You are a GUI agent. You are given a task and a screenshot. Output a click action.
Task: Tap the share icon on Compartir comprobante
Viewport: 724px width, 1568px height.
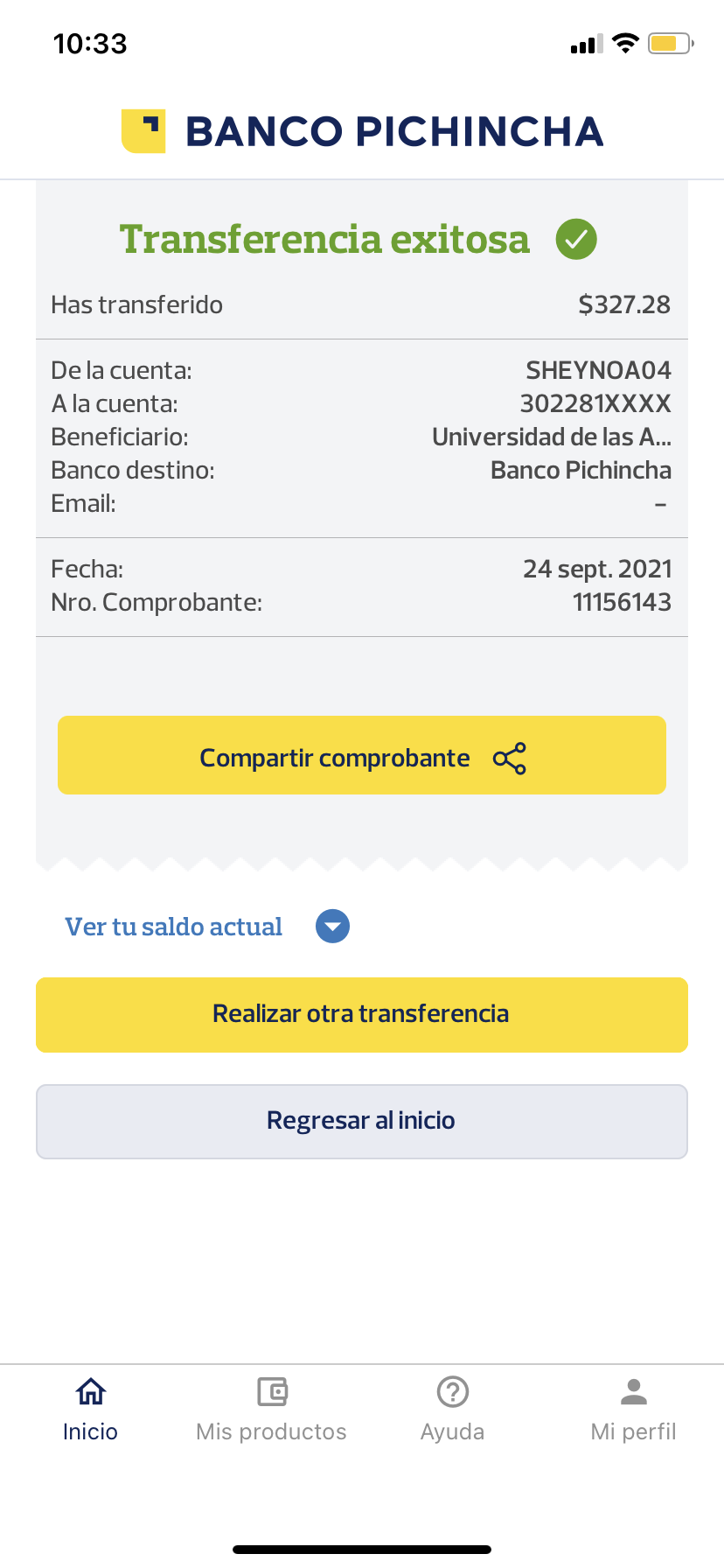(510, 759)
